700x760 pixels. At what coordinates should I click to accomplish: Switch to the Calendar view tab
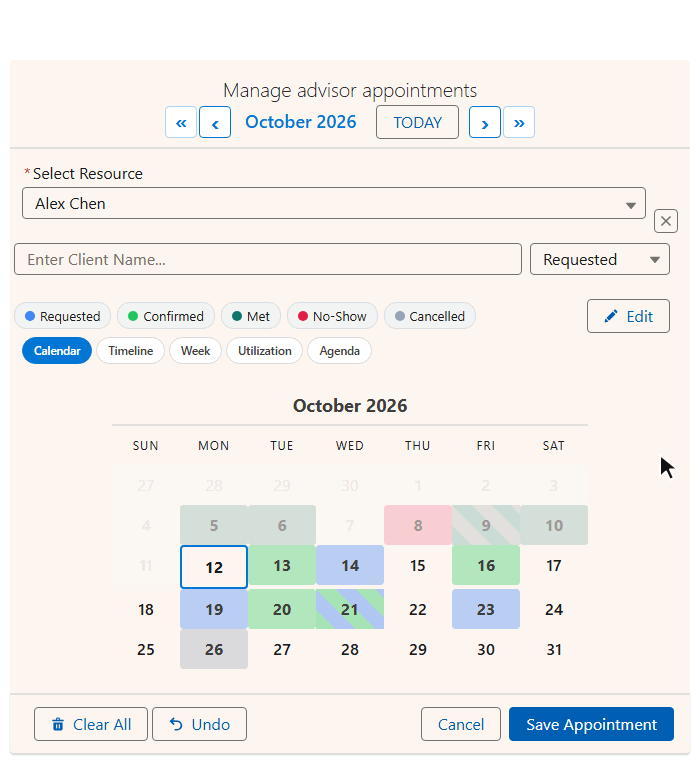pos(57,350)
